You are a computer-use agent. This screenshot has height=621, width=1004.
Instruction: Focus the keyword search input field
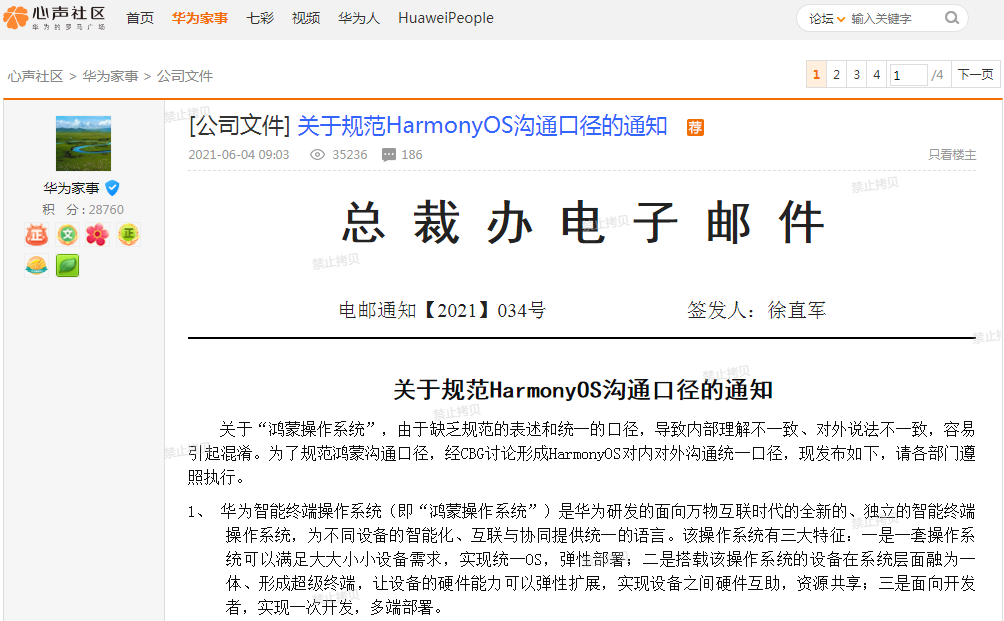[x=892, y=19]
